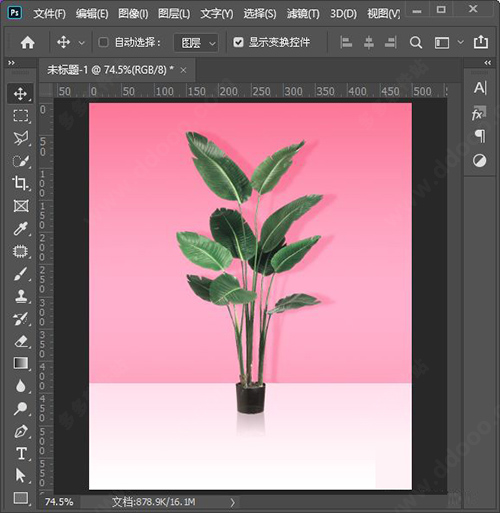Select the Crop tool

[20, 183]
